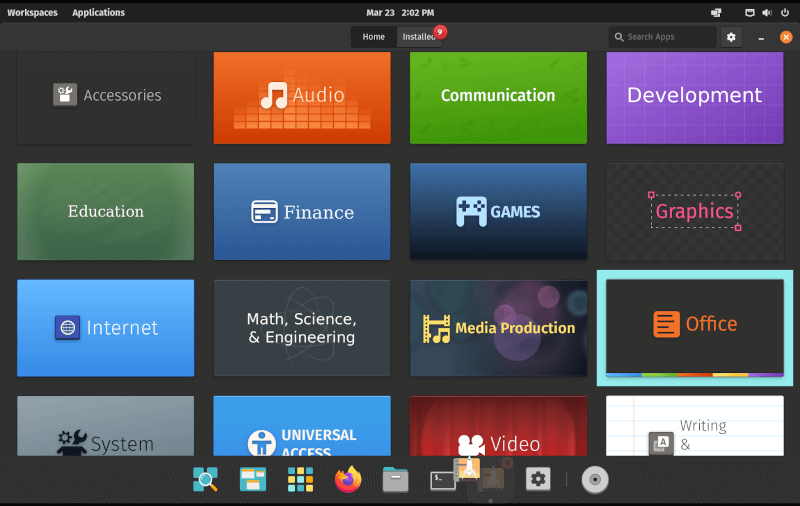Click the Media Production film icon

pyautogui.click(x=436, y=328)
